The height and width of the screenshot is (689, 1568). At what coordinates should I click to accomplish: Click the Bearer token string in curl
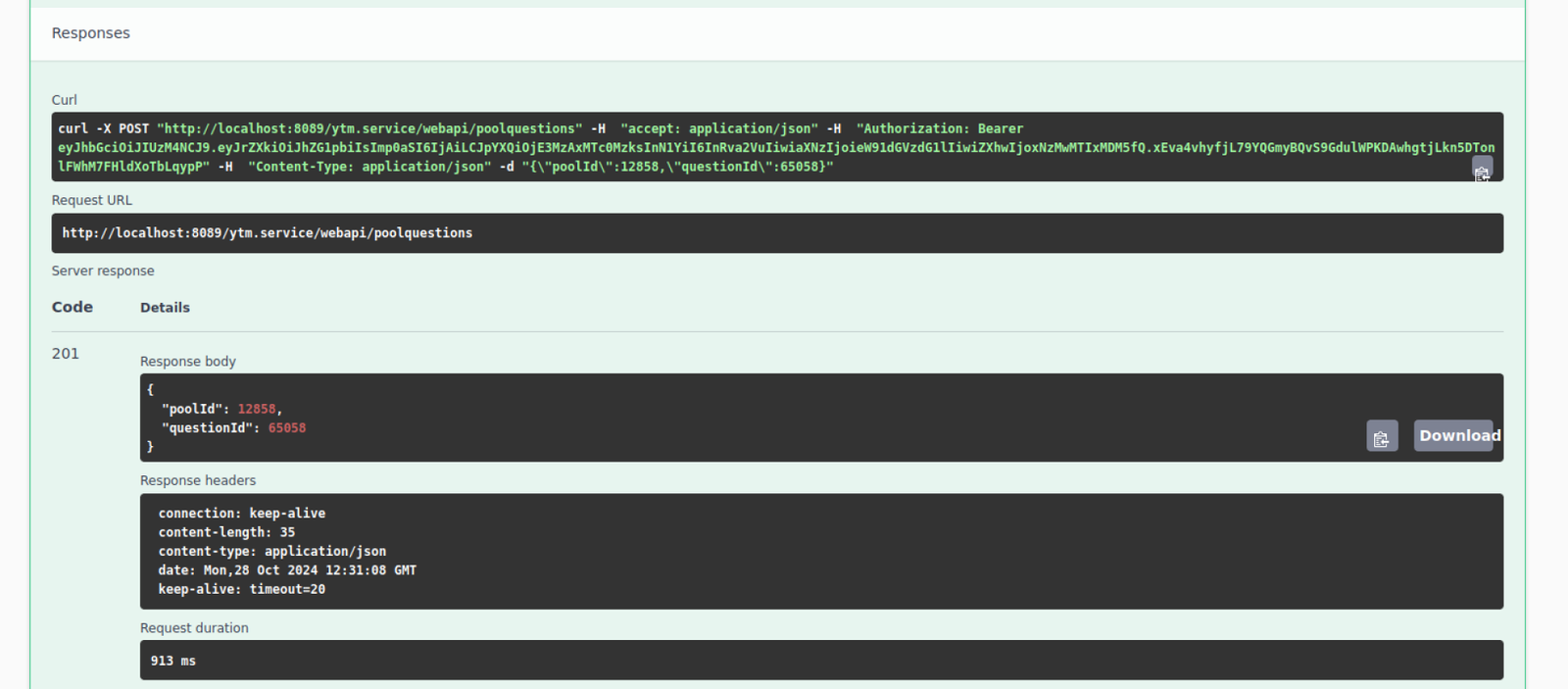pos(774,148)
